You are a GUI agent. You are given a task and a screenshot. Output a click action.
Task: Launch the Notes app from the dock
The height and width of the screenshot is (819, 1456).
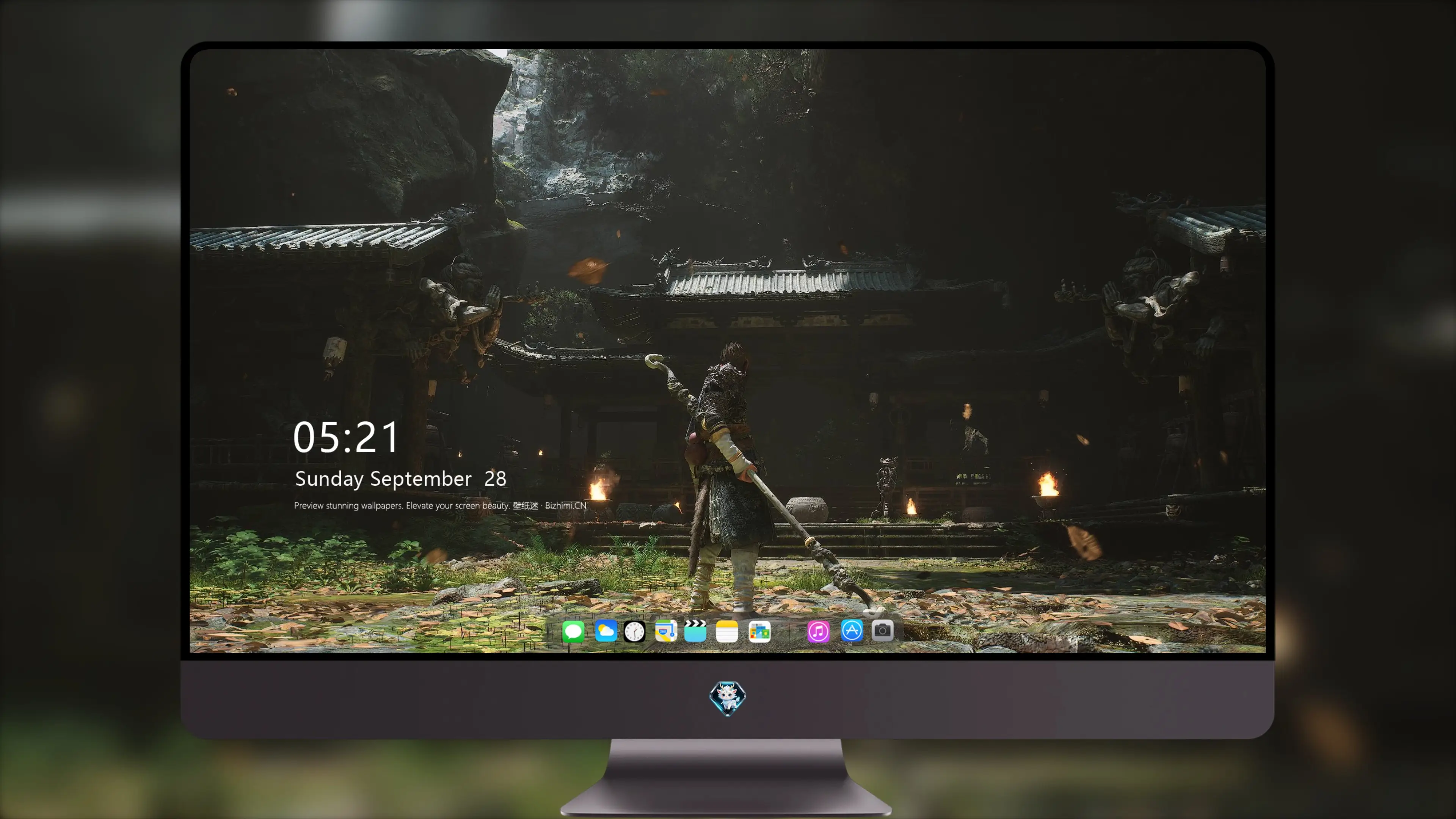click(727, 631)
